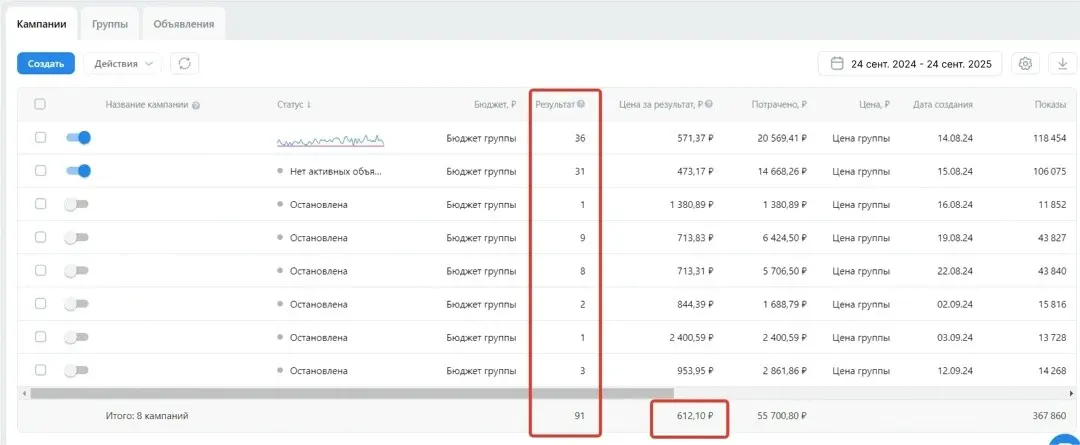This screenshot has width=1080, height=445.
Task: Click help icon beside Название кампании
Action: pos(196,105)
